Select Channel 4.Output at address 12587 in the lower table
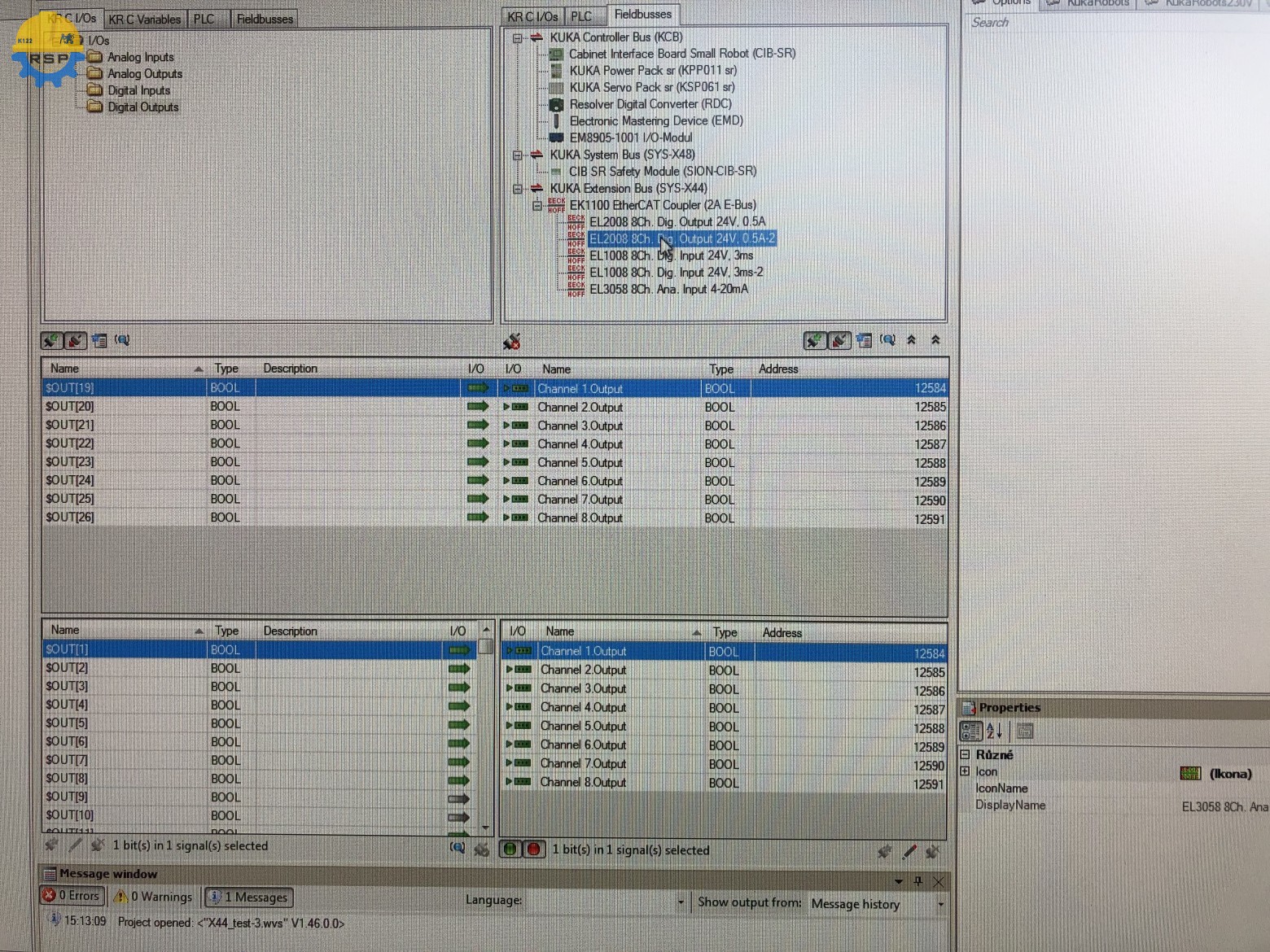1270x952 pixels. tap(724, 708)
